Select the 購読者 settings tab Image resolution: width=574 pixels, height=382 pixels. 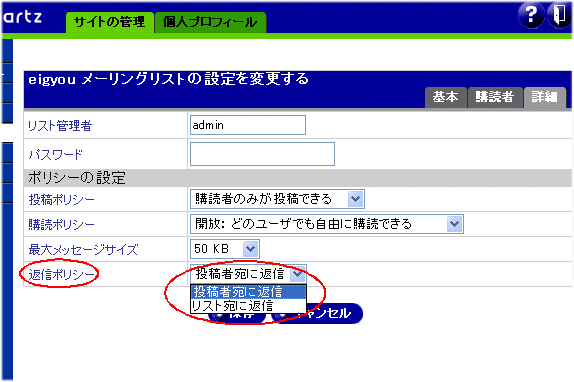pos(495,97)
